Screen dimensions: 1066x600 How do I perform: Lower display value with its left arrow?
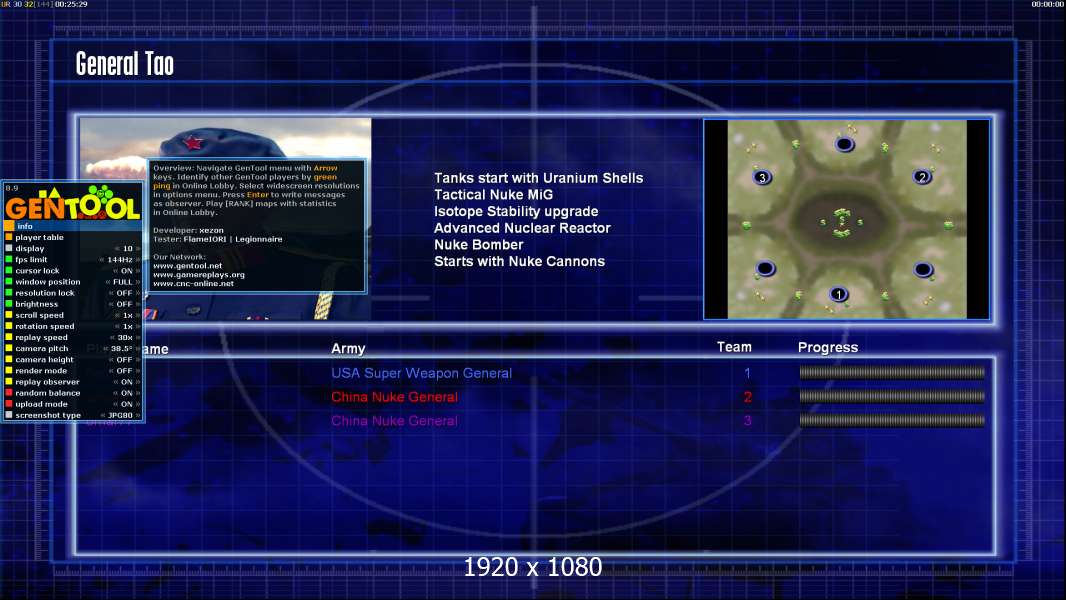click(116, 249)
